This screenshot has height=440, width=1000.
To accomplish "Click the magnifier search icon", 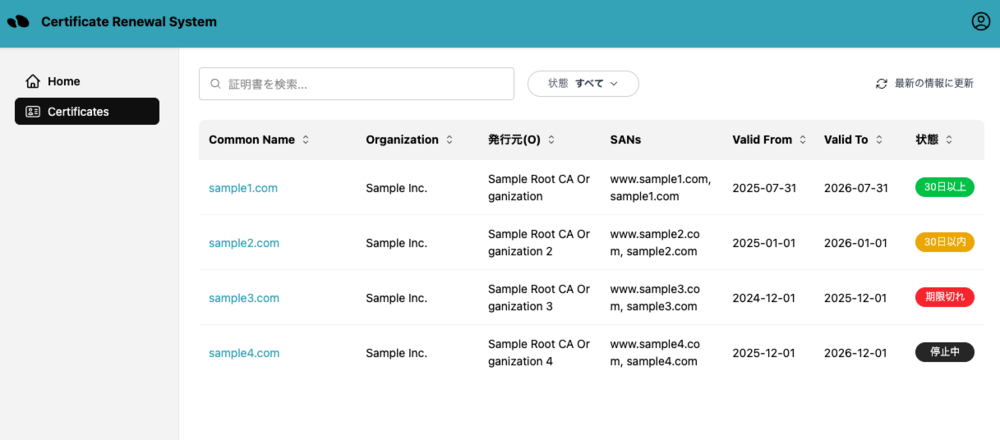I will coord(215,84).
